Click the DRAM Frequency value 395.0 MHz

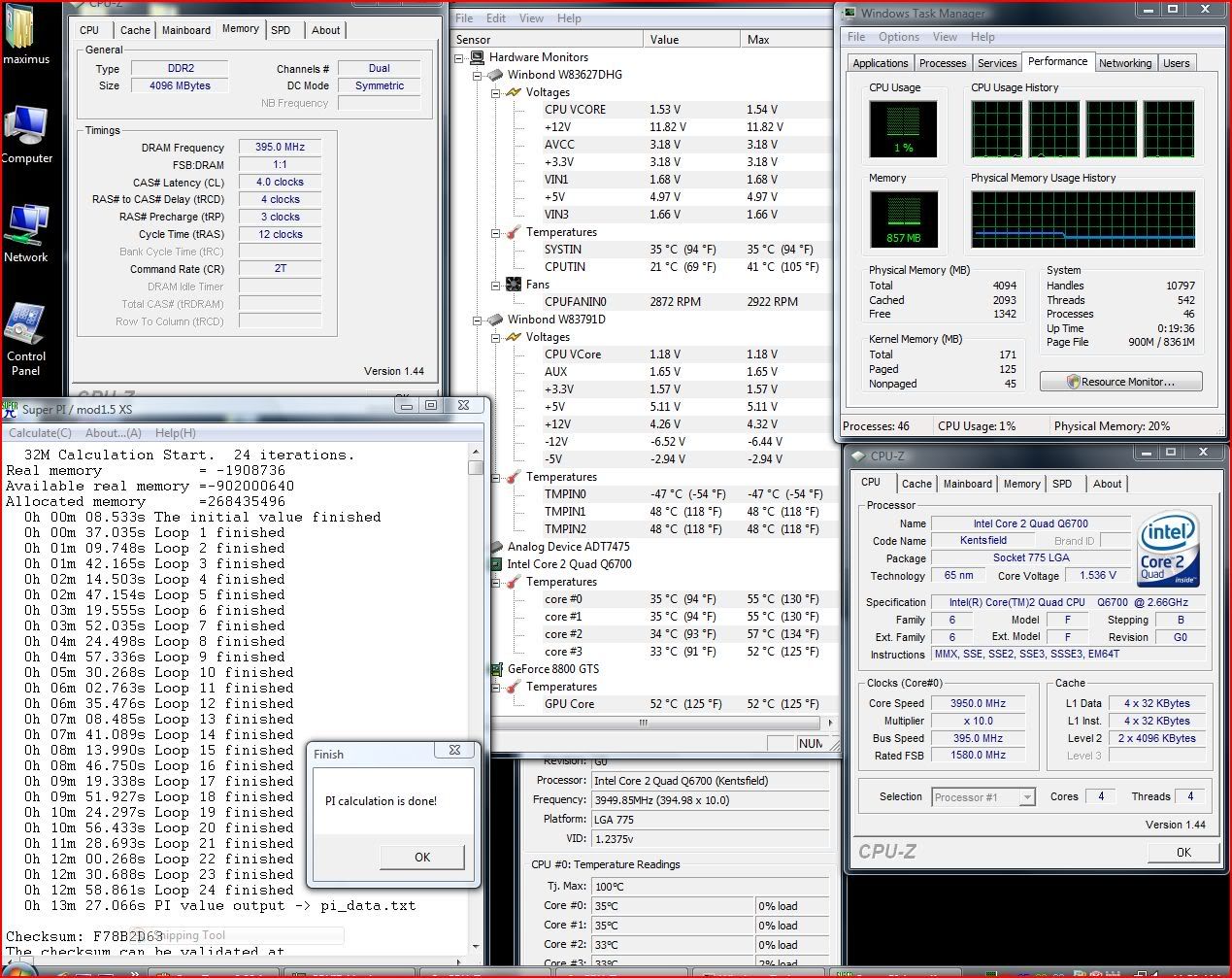click(280, 148)
